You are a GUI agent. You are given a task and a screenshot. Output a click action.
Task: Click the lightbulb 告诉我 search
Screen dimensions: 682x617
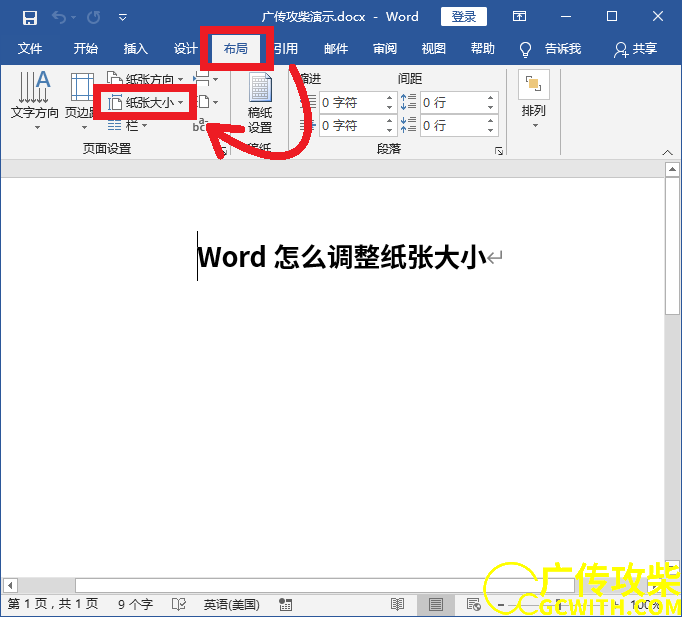[551, 49]
